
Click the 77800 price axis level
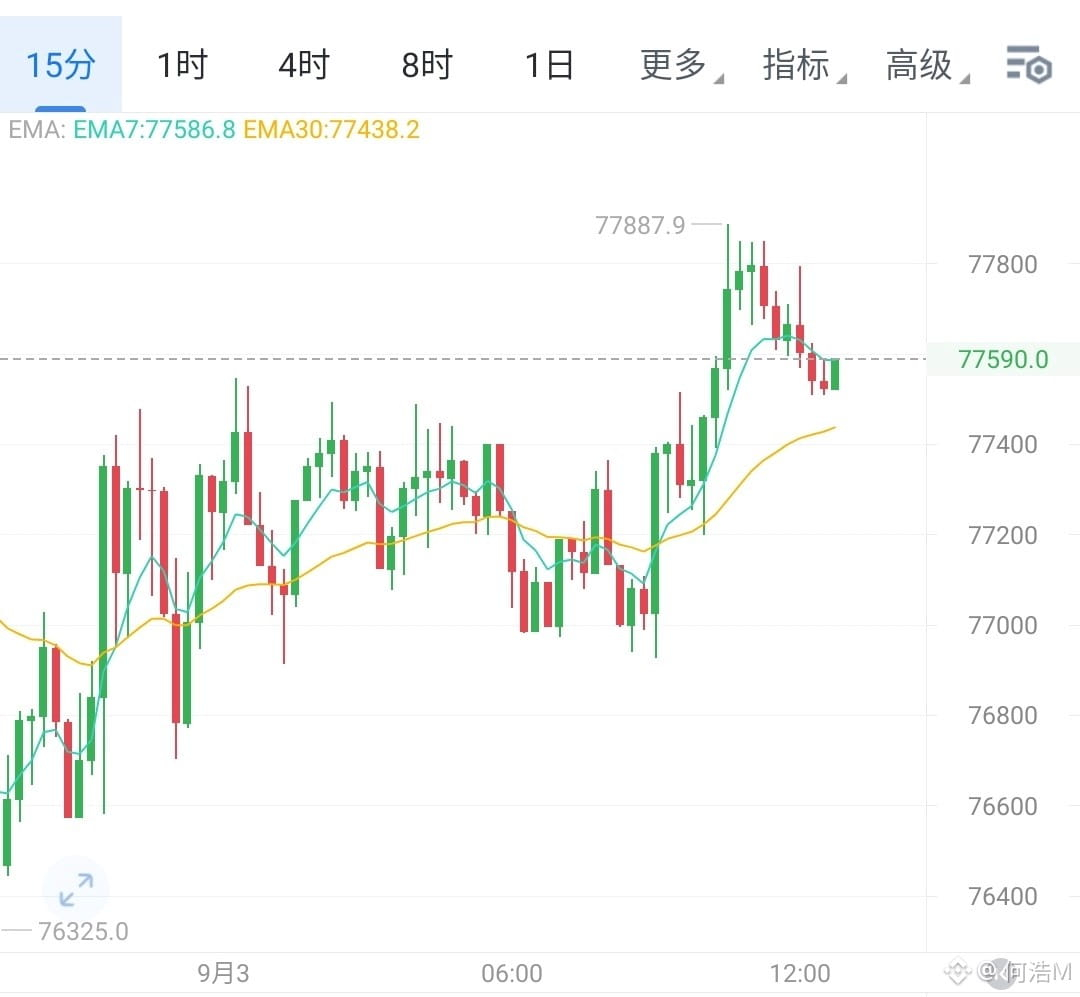tap(1002, 265)
